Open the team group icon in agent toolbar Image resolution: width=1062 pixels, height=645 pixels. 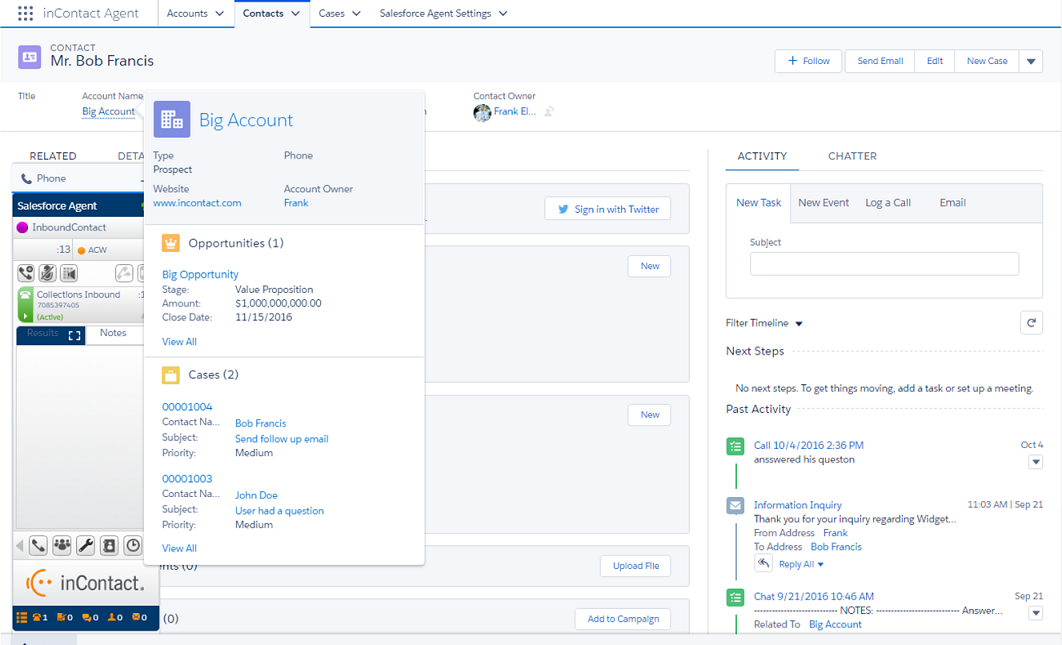(x=62, y=545)
